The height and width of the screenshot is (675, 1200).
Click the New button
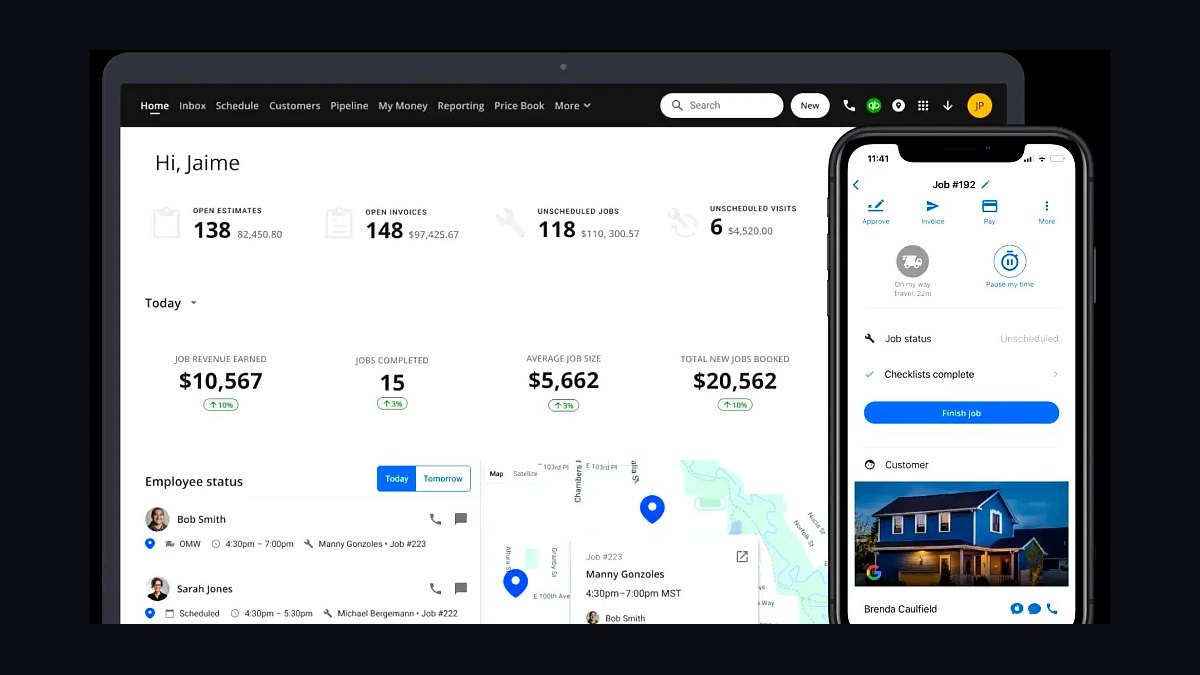point(810,105)
